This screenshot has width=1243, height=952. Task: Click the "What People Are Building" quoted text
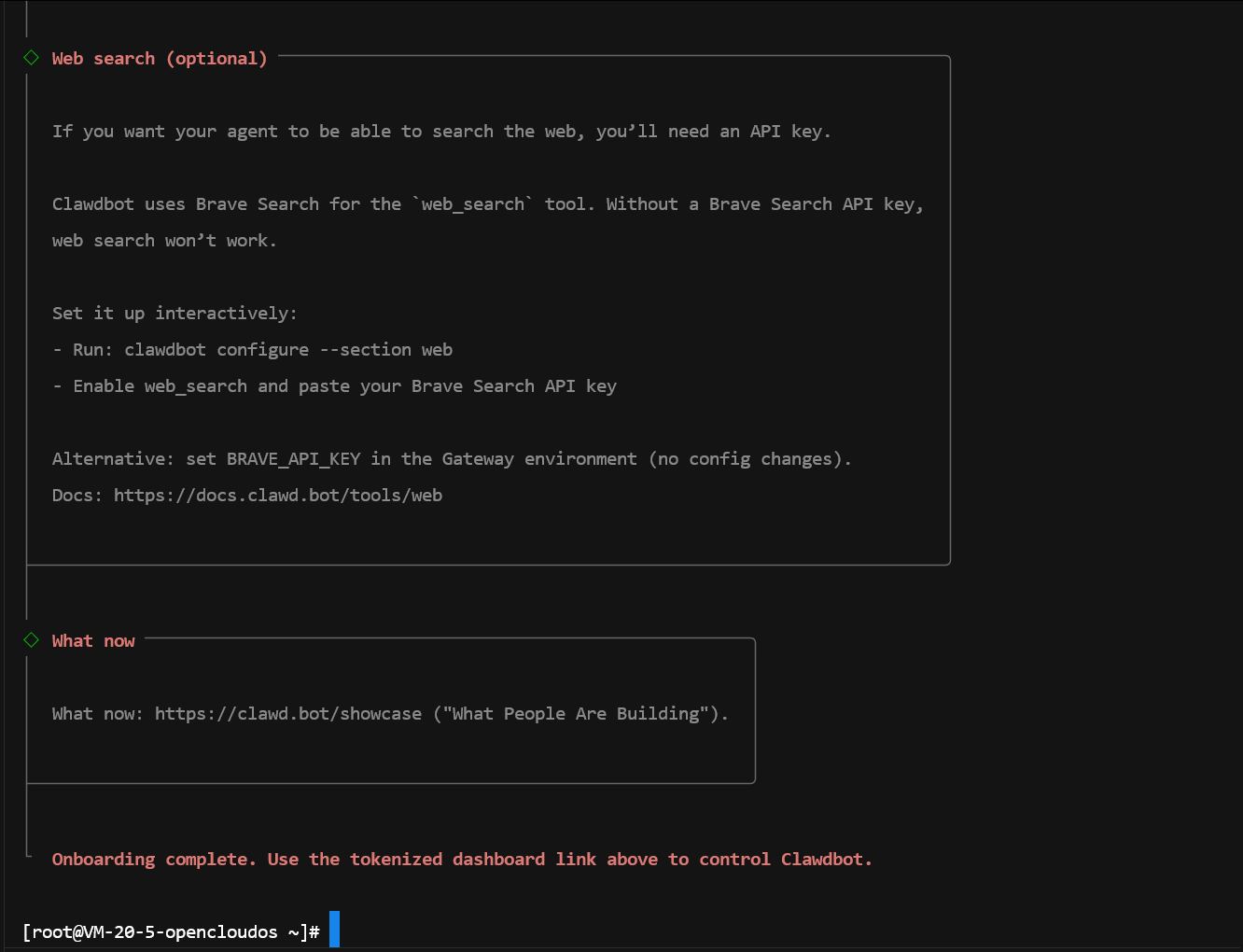pyautogui.click(x=576, y=714)
